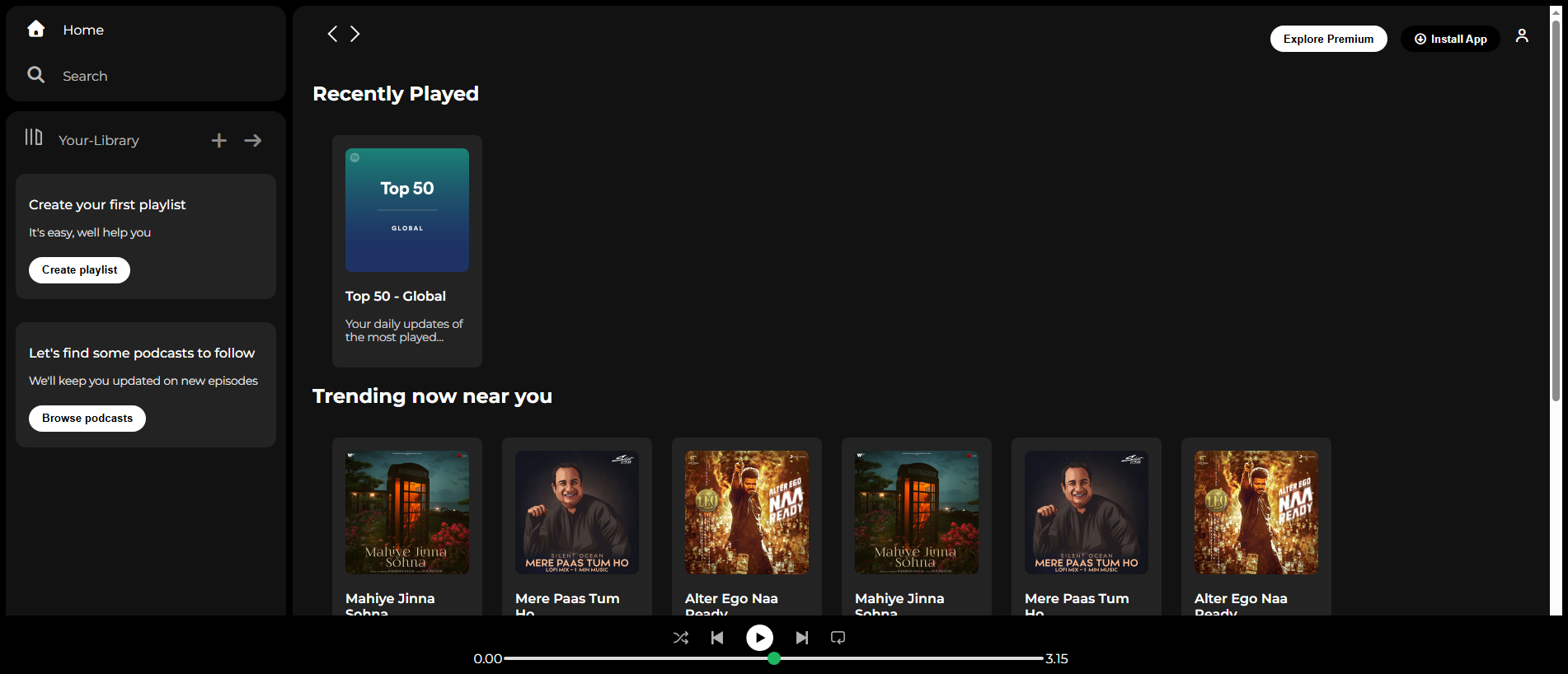The height and width of the screenshot is (674, 1568).
Task: Click the plus icon in Your-Library
Action: point(219,141)
